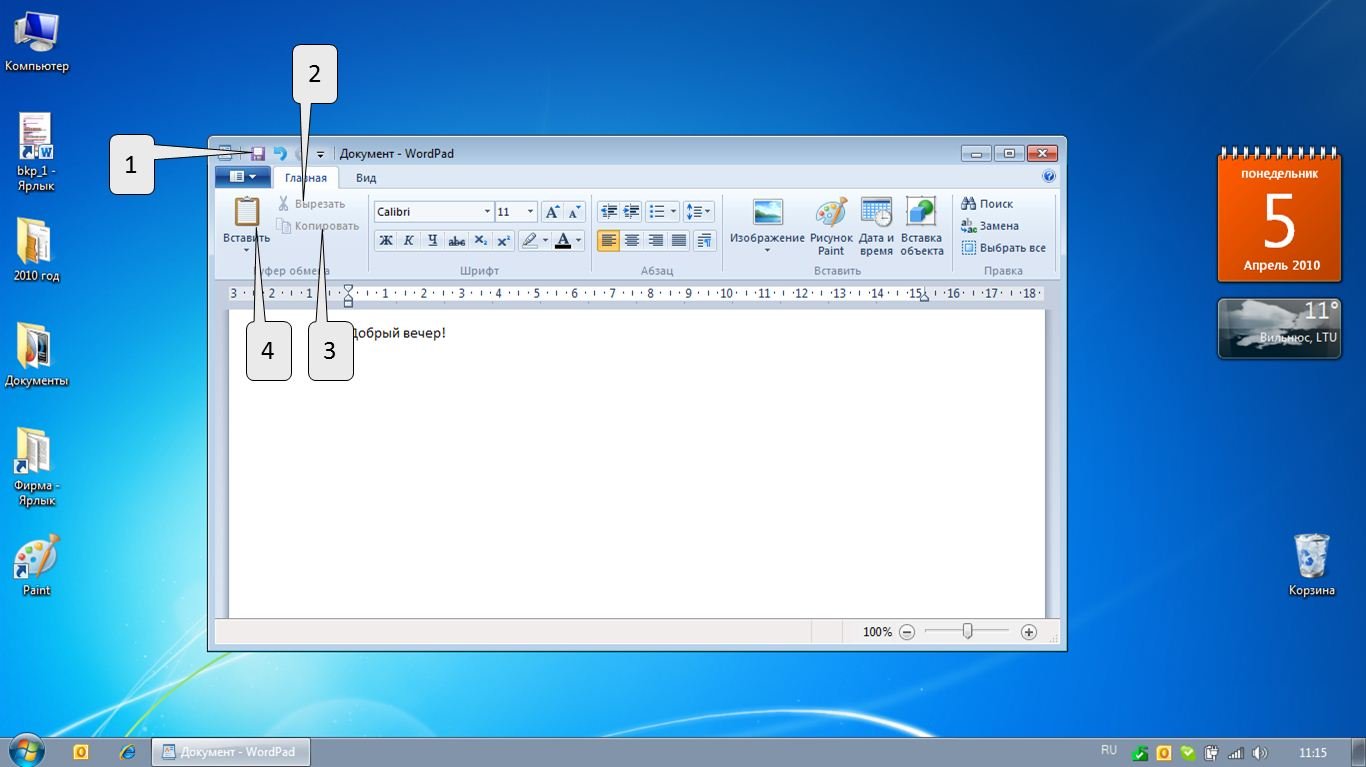The image size is (1366, 767).
Task: Click the Выбрать все button
Action: (x=1004, y=248)
